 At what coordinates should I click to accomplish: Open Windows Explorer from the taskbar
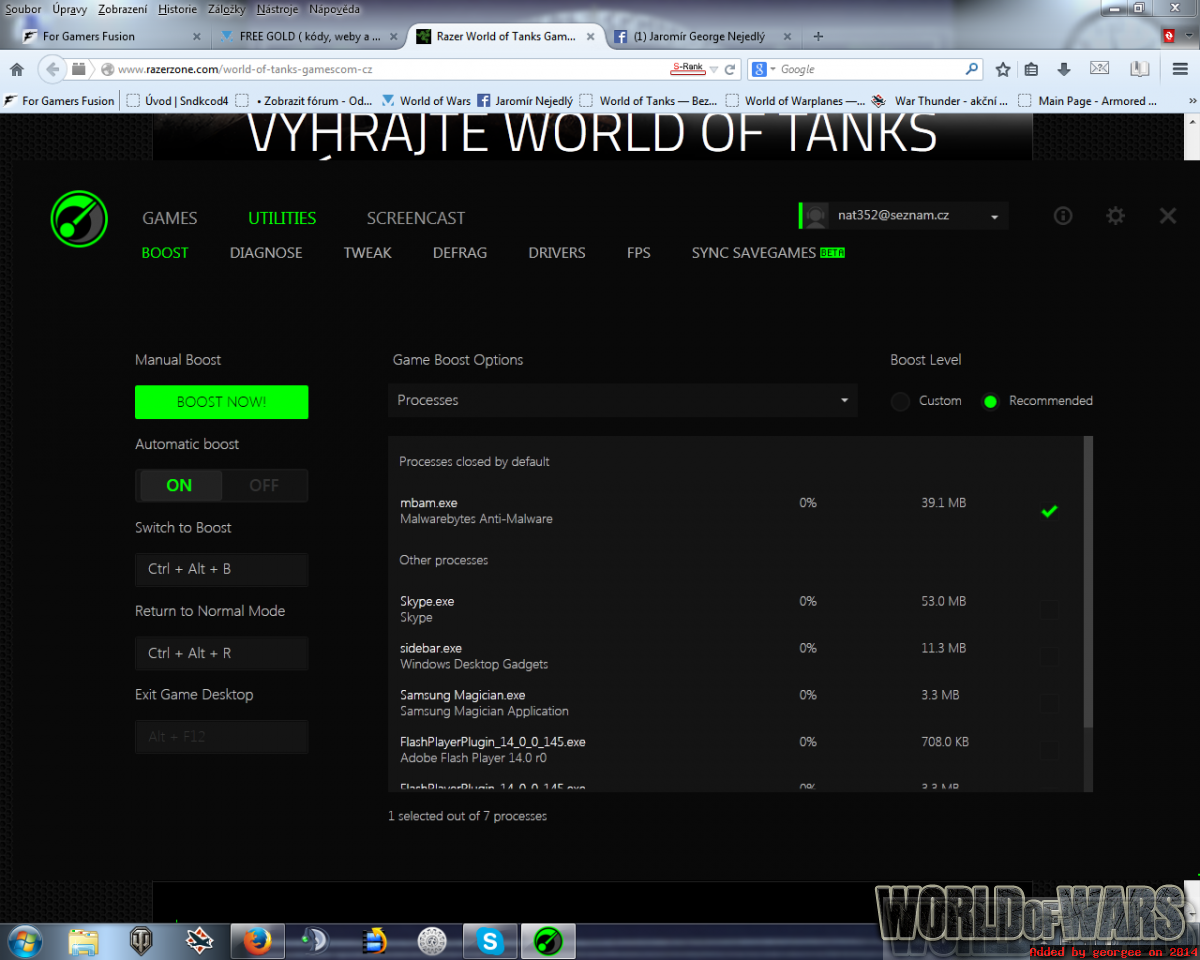click(84, 941)
